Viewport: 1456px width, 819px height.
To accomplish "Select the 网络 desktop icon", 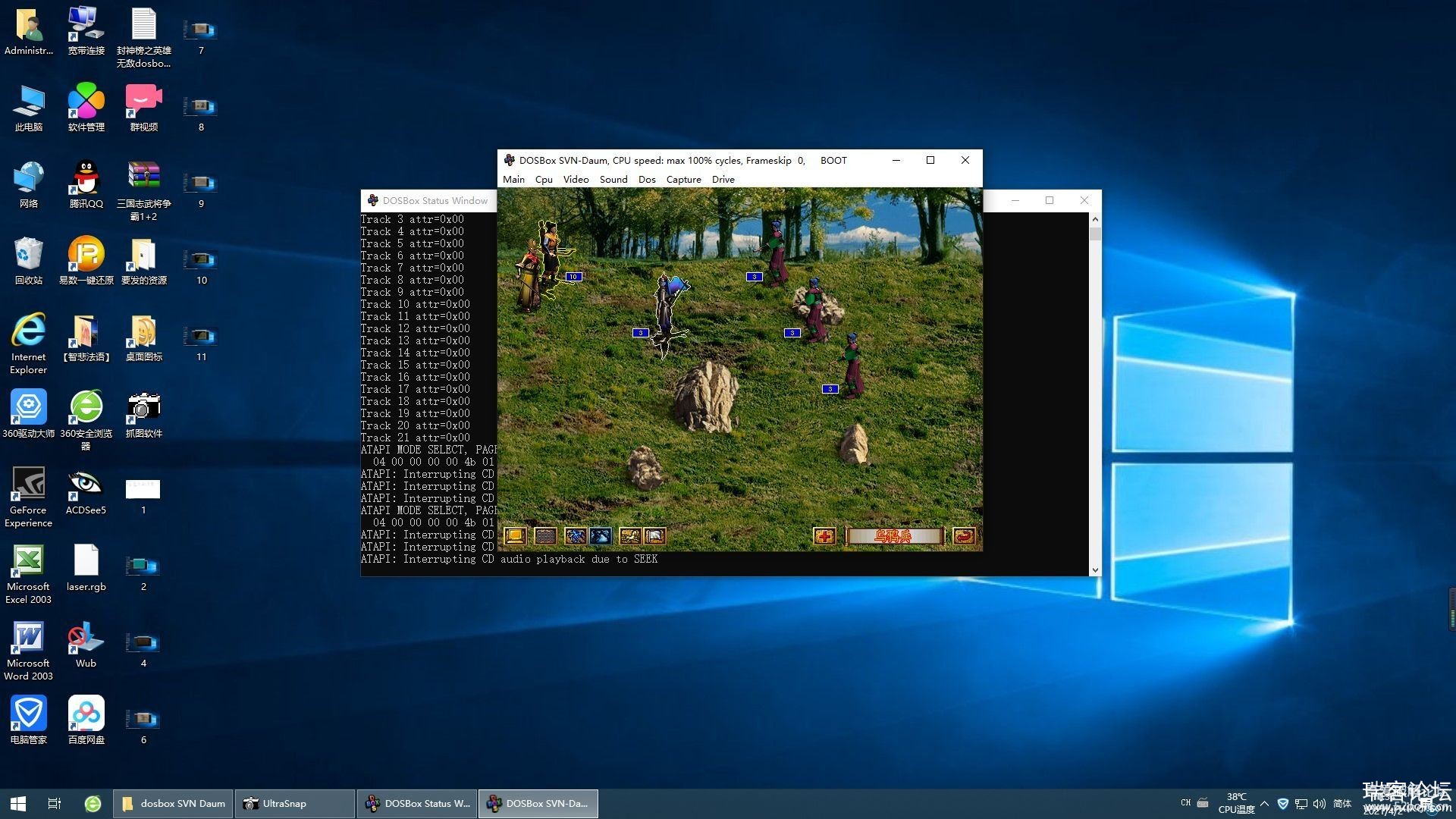I will (x=29, y=185).
